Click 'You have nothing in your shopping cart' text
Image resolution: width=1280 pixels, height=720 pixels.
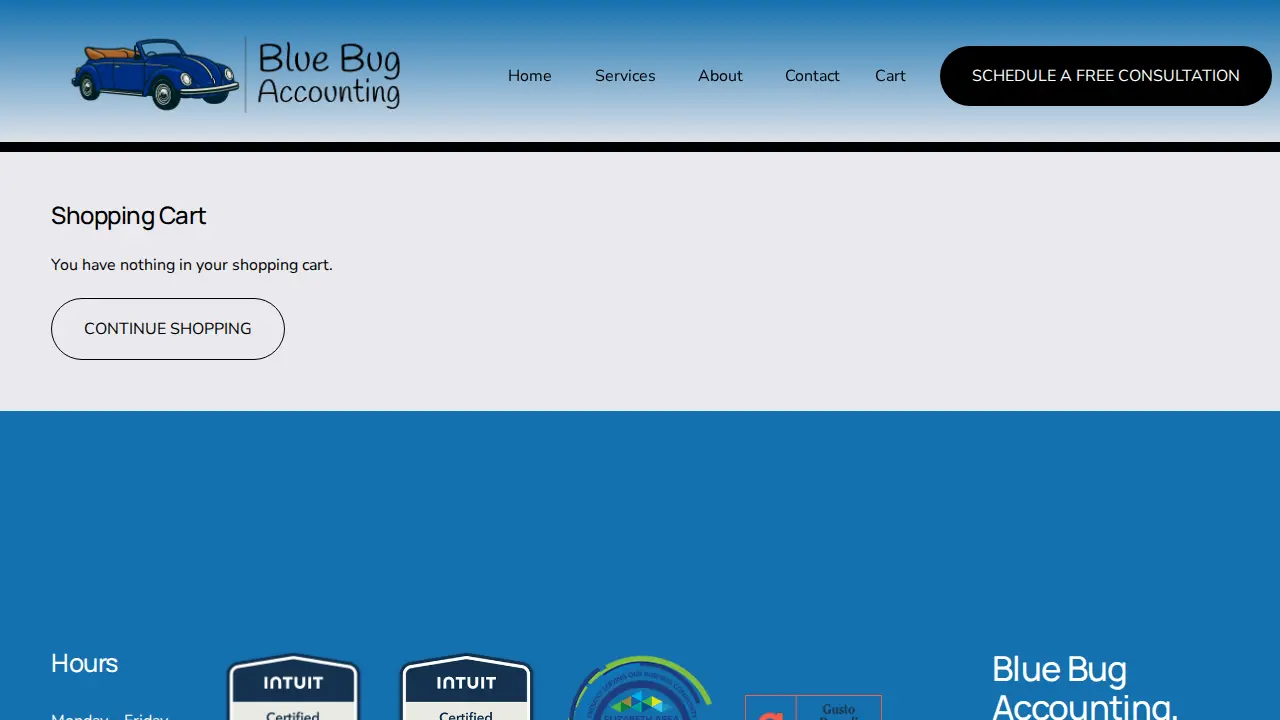tap(192, 265)
